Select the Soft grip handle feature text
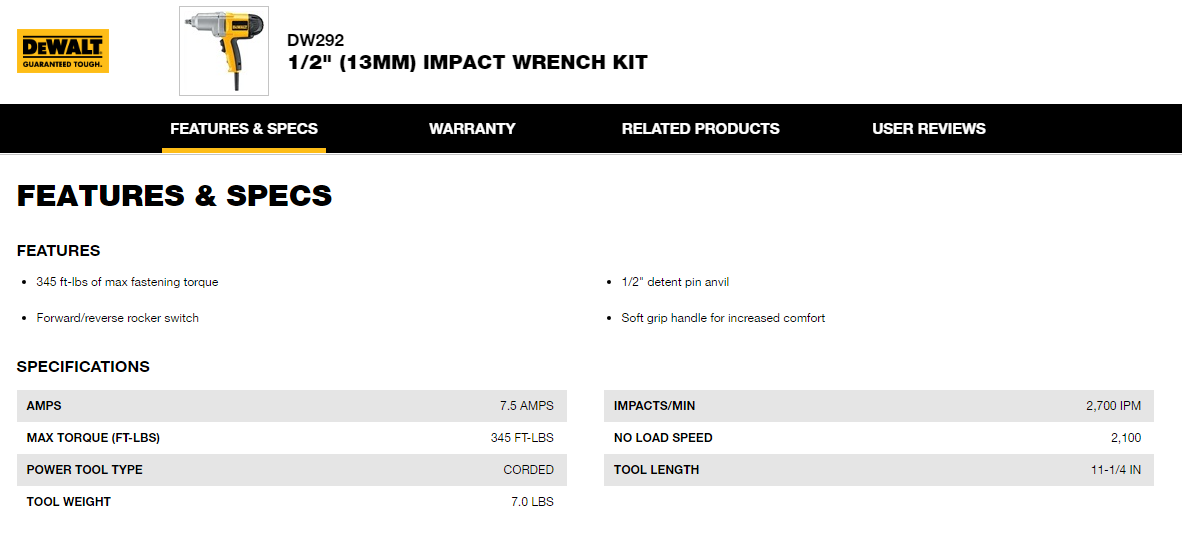 click(723, 318)
